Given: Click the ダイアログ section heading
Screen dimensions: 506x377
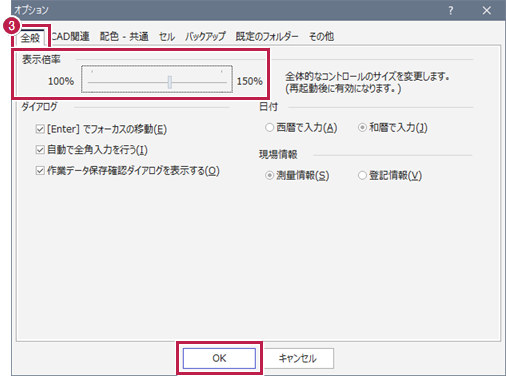Looking at the screenshot, I should [39, 107].
